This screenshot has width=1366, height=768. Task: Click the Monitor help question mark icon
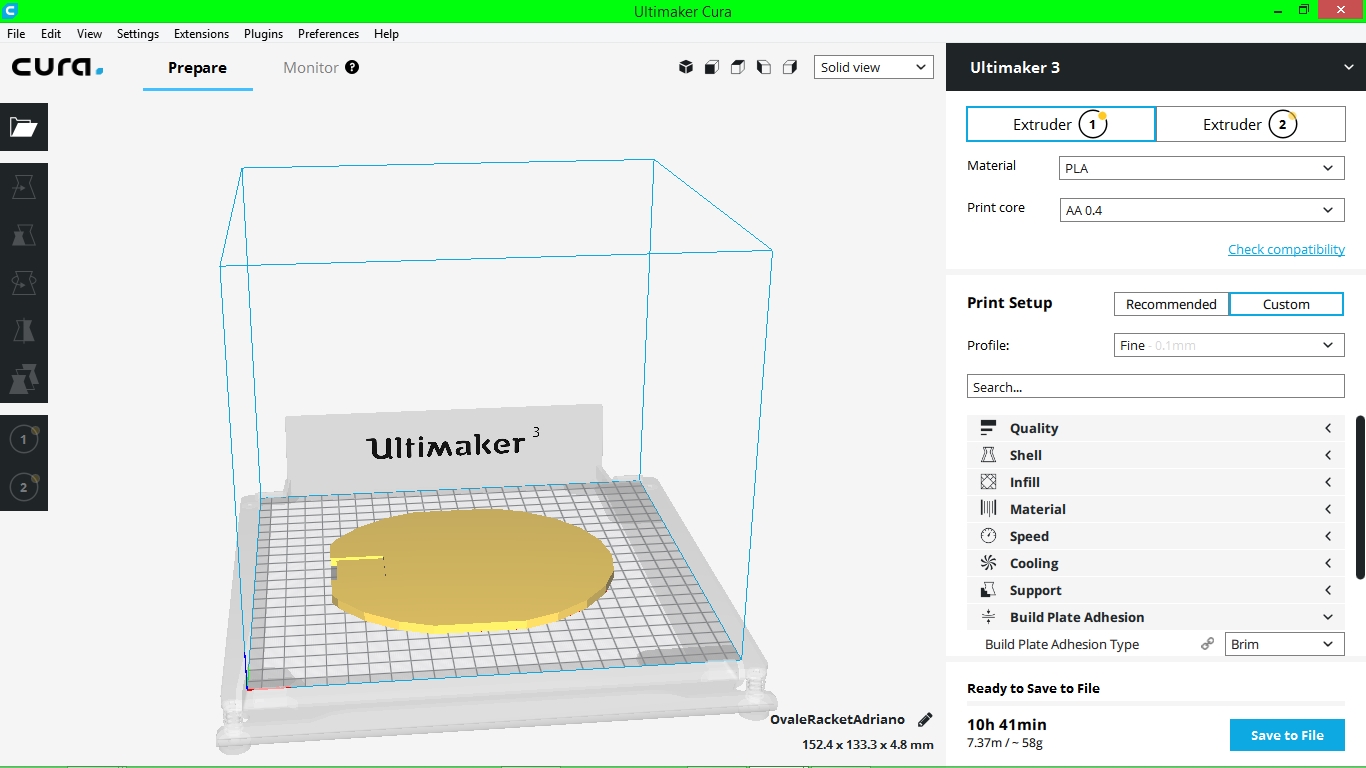pos(352,67)
